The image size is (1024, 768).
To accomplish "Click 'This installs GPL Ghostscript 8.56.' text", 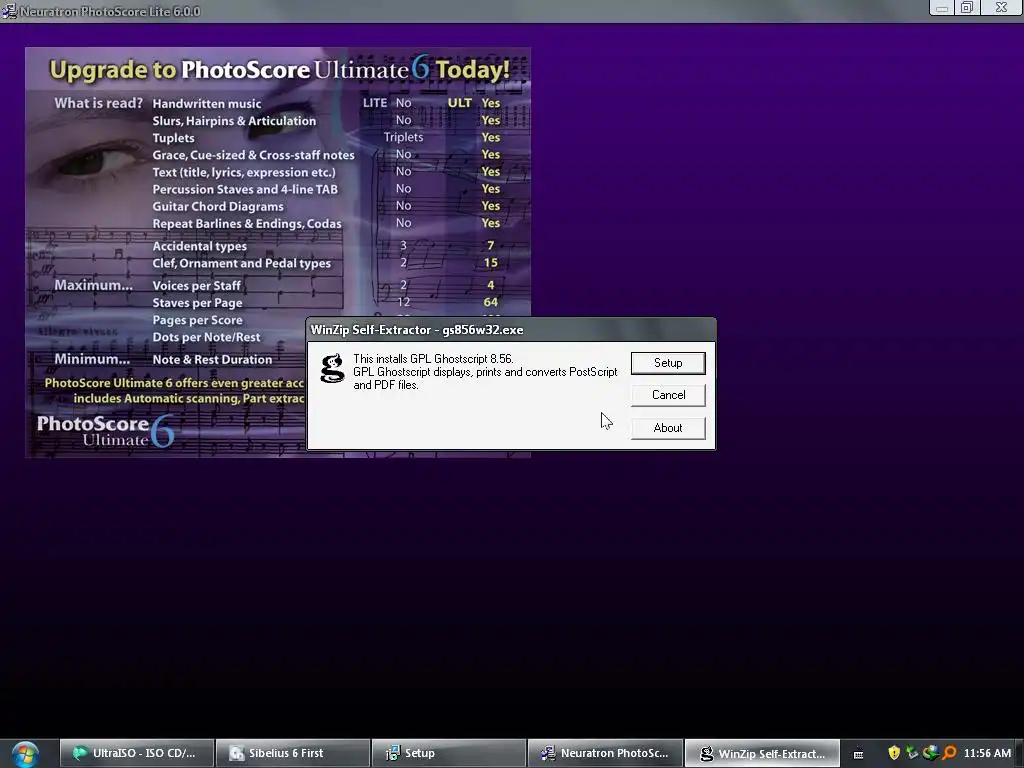I will 433,359.
